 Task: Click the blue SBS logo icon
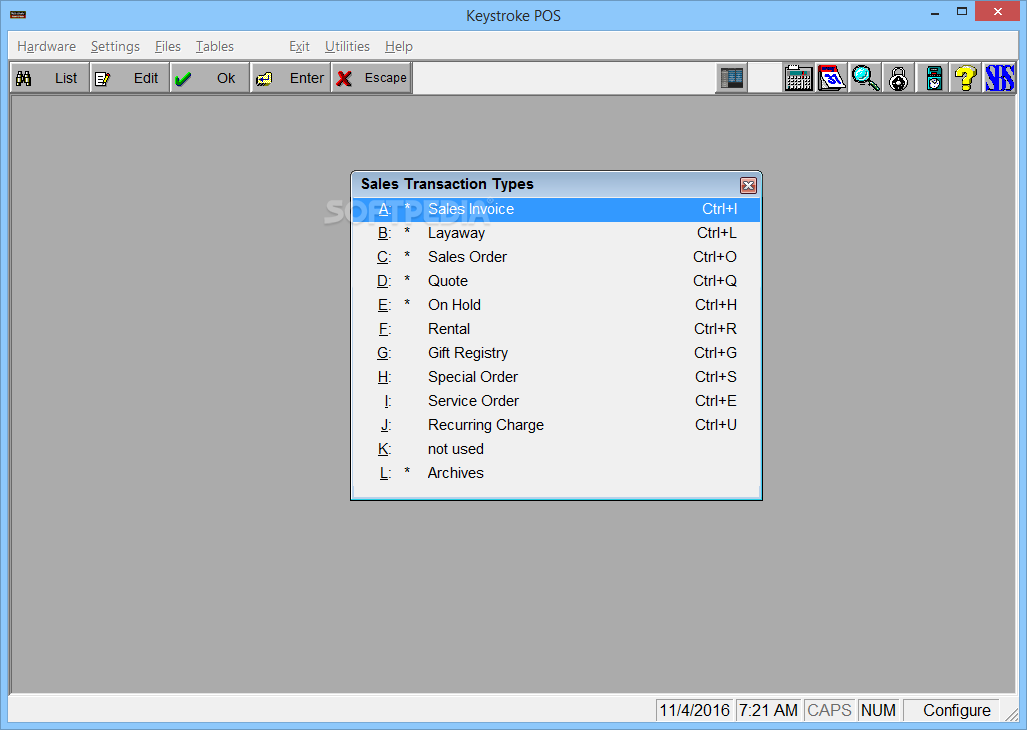tap(999, 79)
